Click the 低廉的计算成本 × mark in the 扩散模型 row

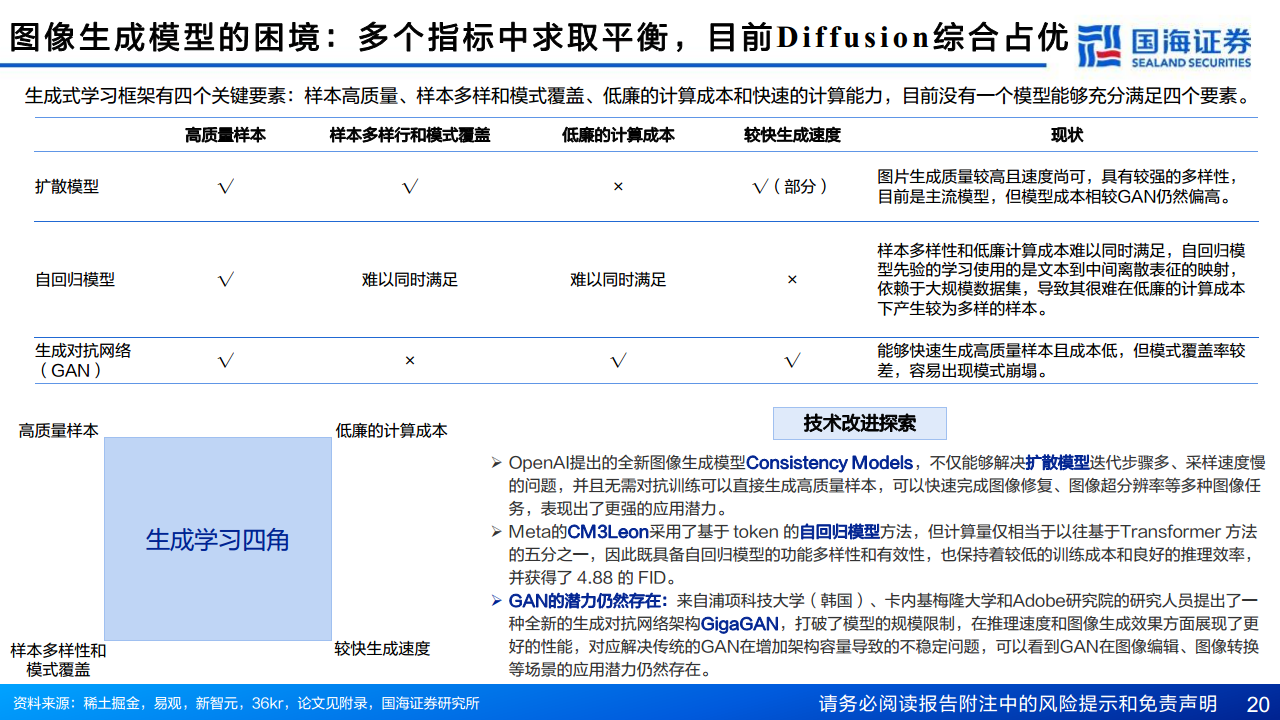(x=618, y=187)
